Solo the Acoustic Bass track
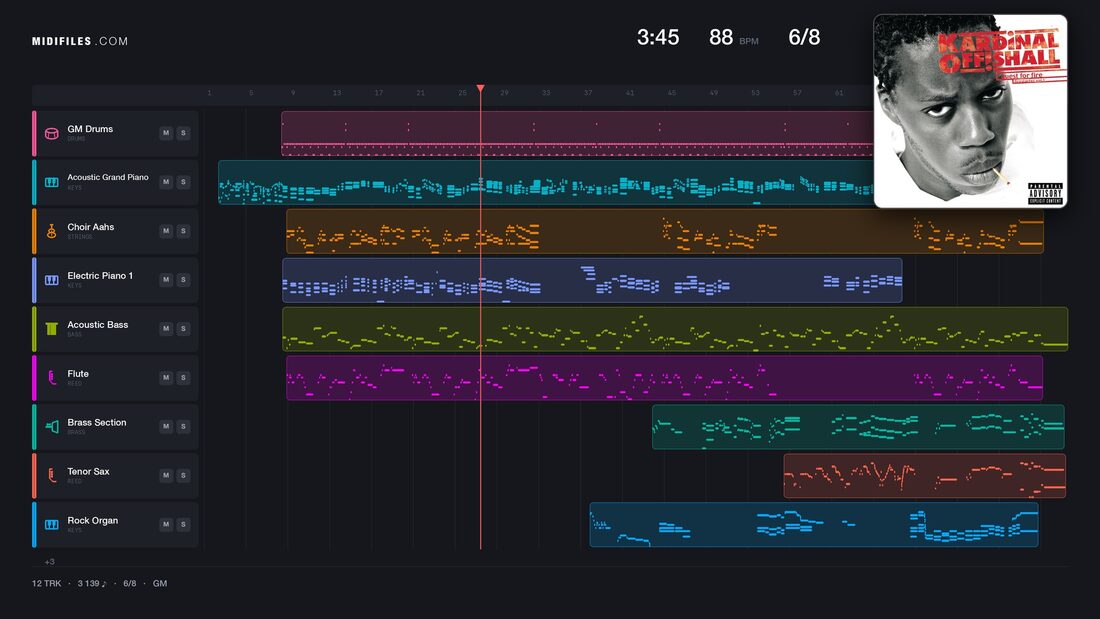The image size is (1100, 619). coord(183,328)
